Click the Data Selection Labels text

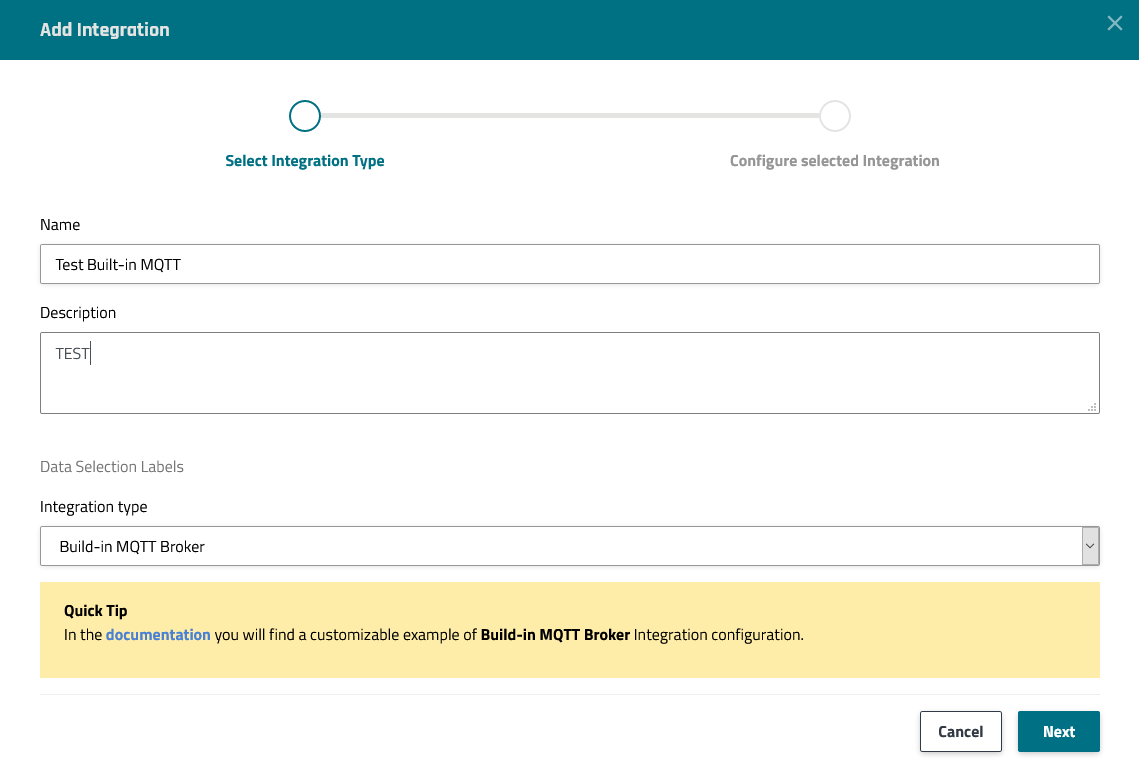point(112,467)
